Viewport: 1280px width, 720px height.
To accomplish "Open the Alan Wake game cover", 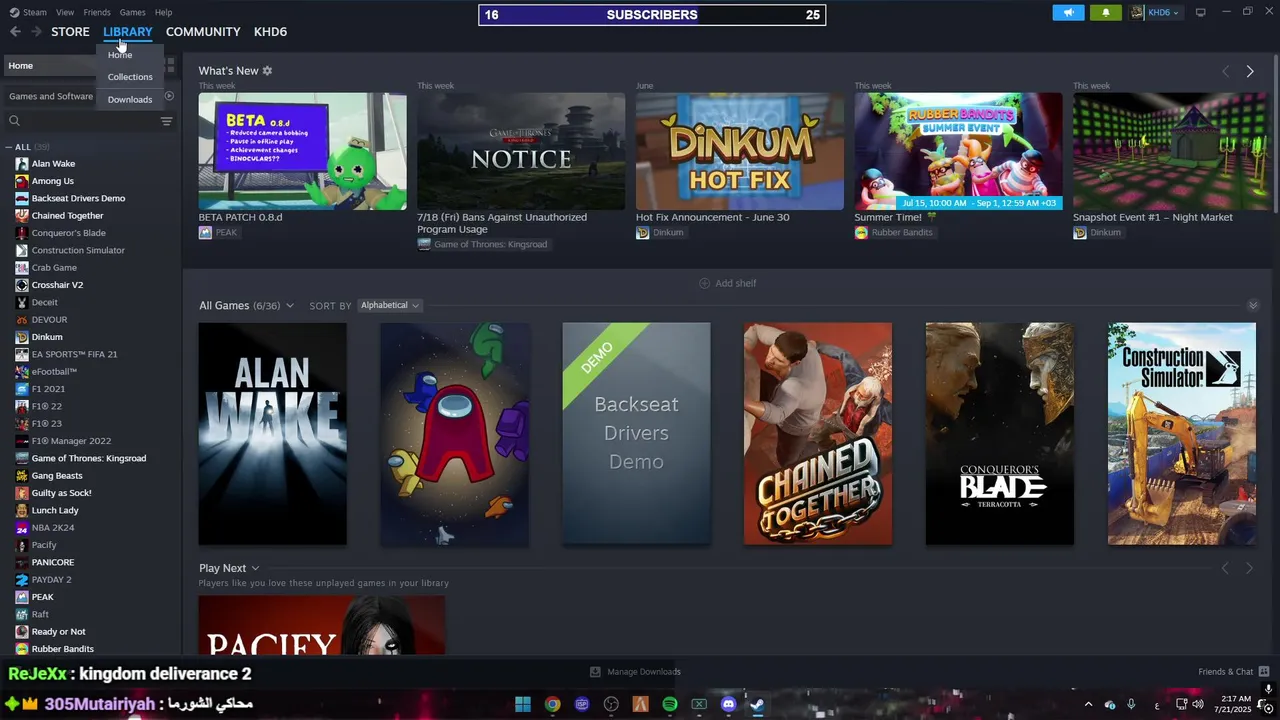I will coord(272,434).
